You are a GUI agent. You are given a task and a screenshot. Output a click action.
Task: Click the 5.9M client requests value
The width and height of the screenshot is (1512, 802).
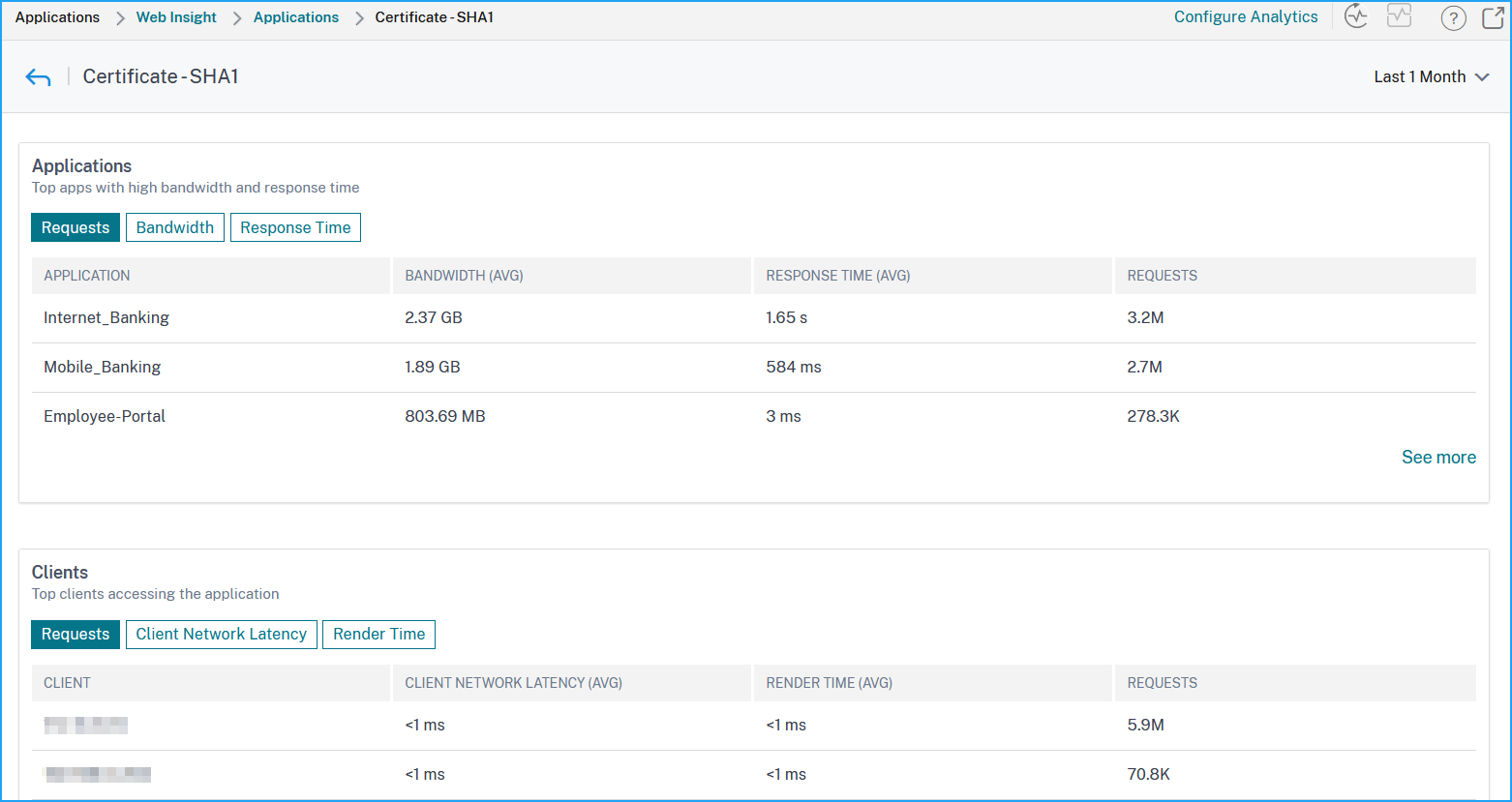(1145, 726)
